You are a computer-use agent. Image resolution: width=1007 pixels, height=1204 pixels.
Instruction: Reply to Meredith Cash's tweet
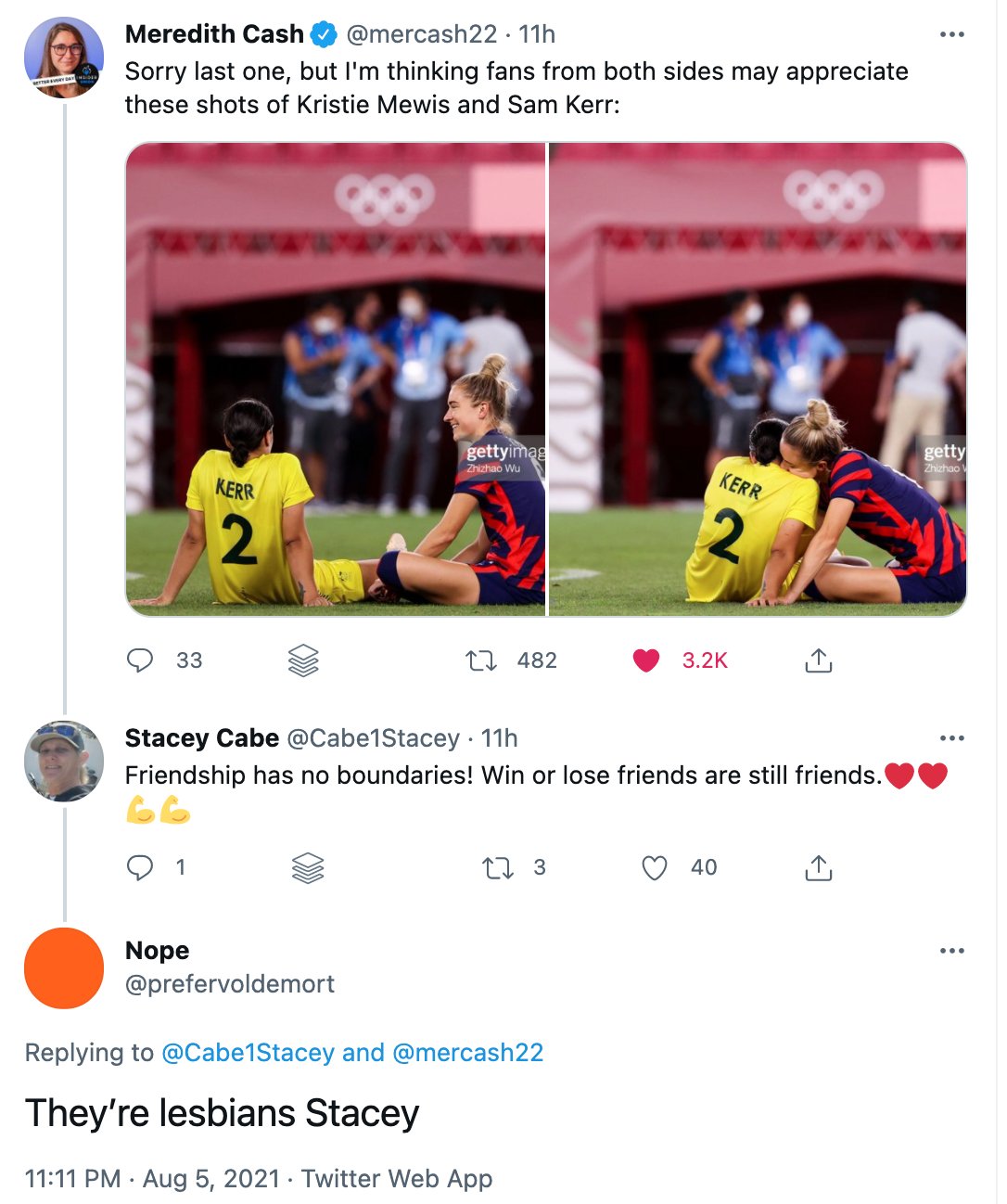click(x=140, y=660)
